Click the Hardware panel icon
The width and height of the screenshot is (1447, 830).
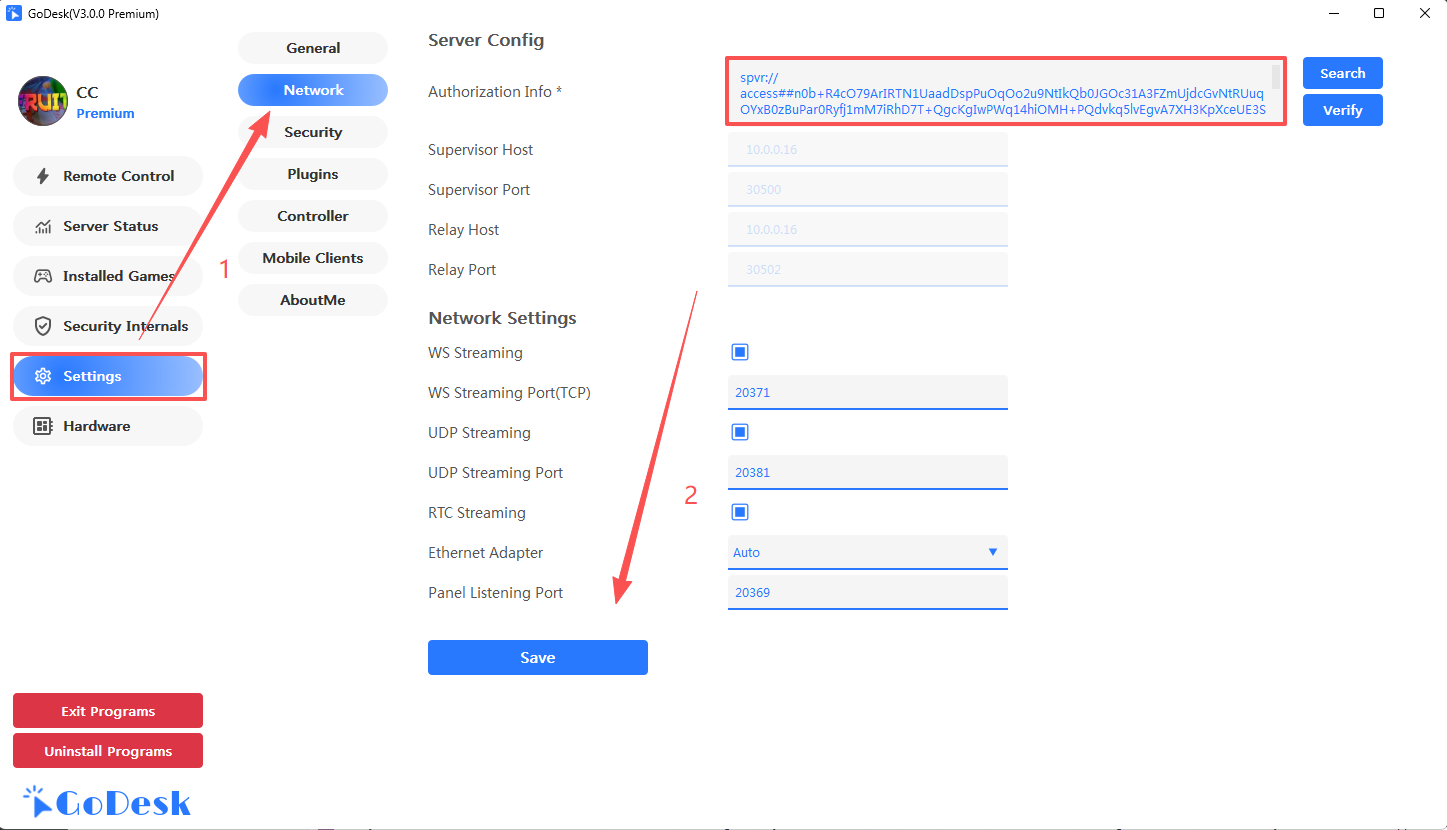(x=43, y=426)
